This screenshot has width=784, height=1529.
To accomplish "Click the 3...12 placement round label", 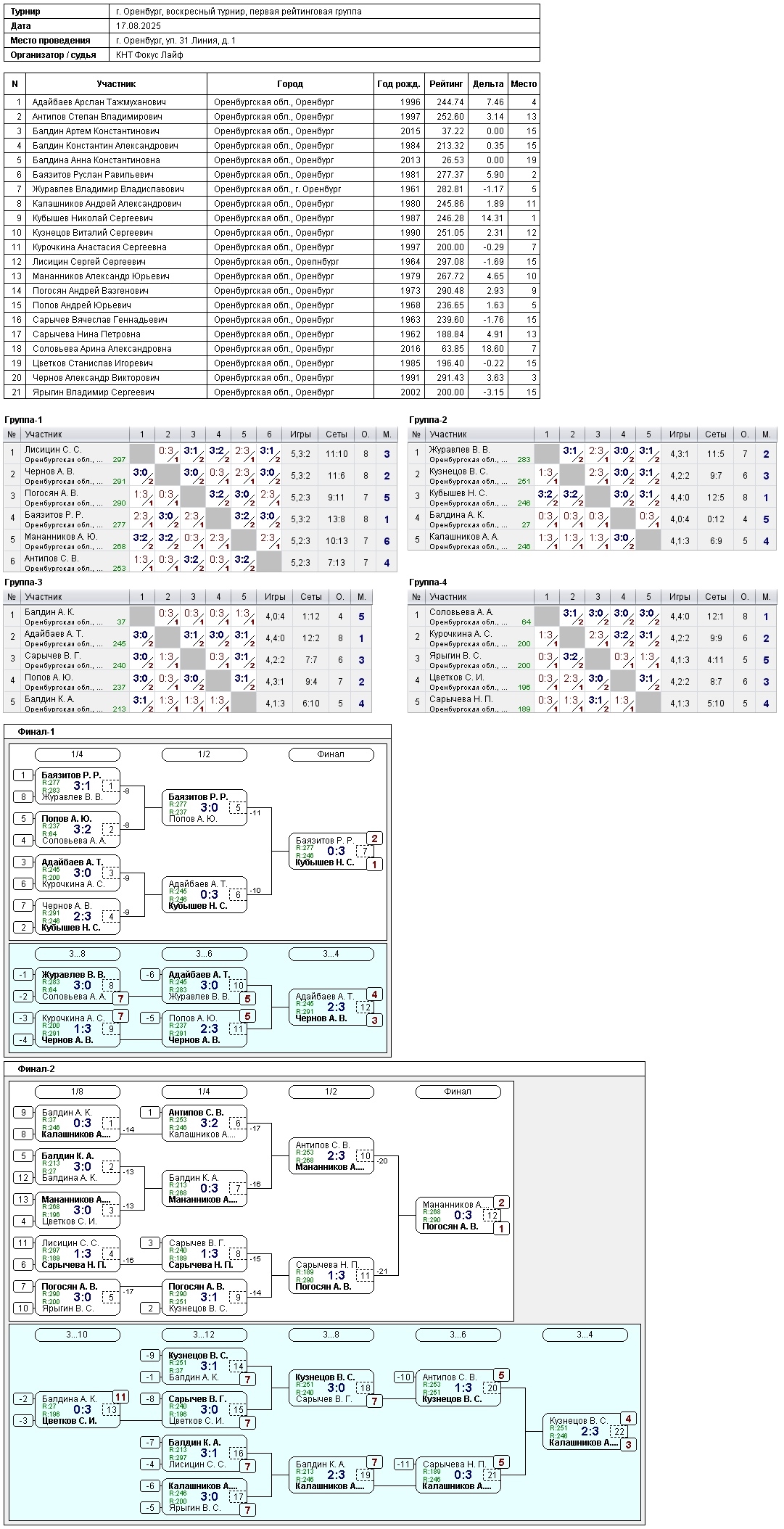I will click(204, 1335).
